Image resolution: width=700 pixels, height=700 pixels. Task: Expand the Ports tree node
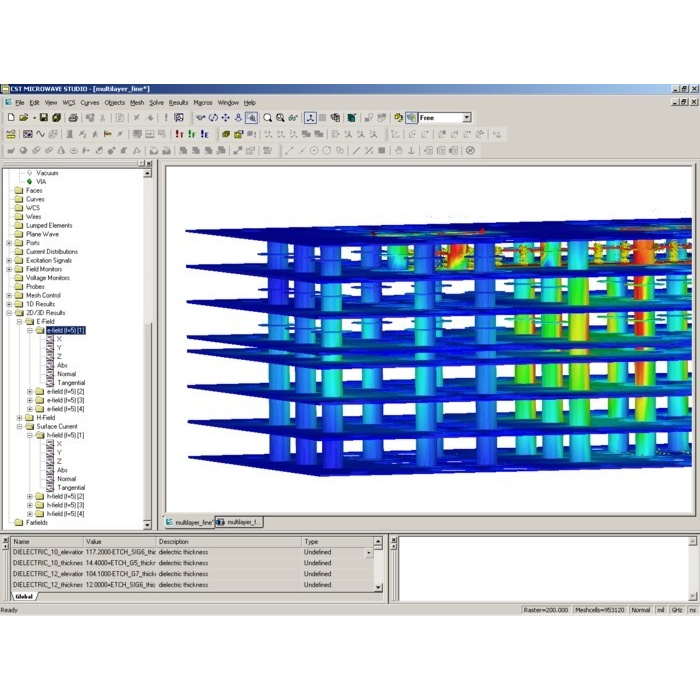click(x=9, y=243)
